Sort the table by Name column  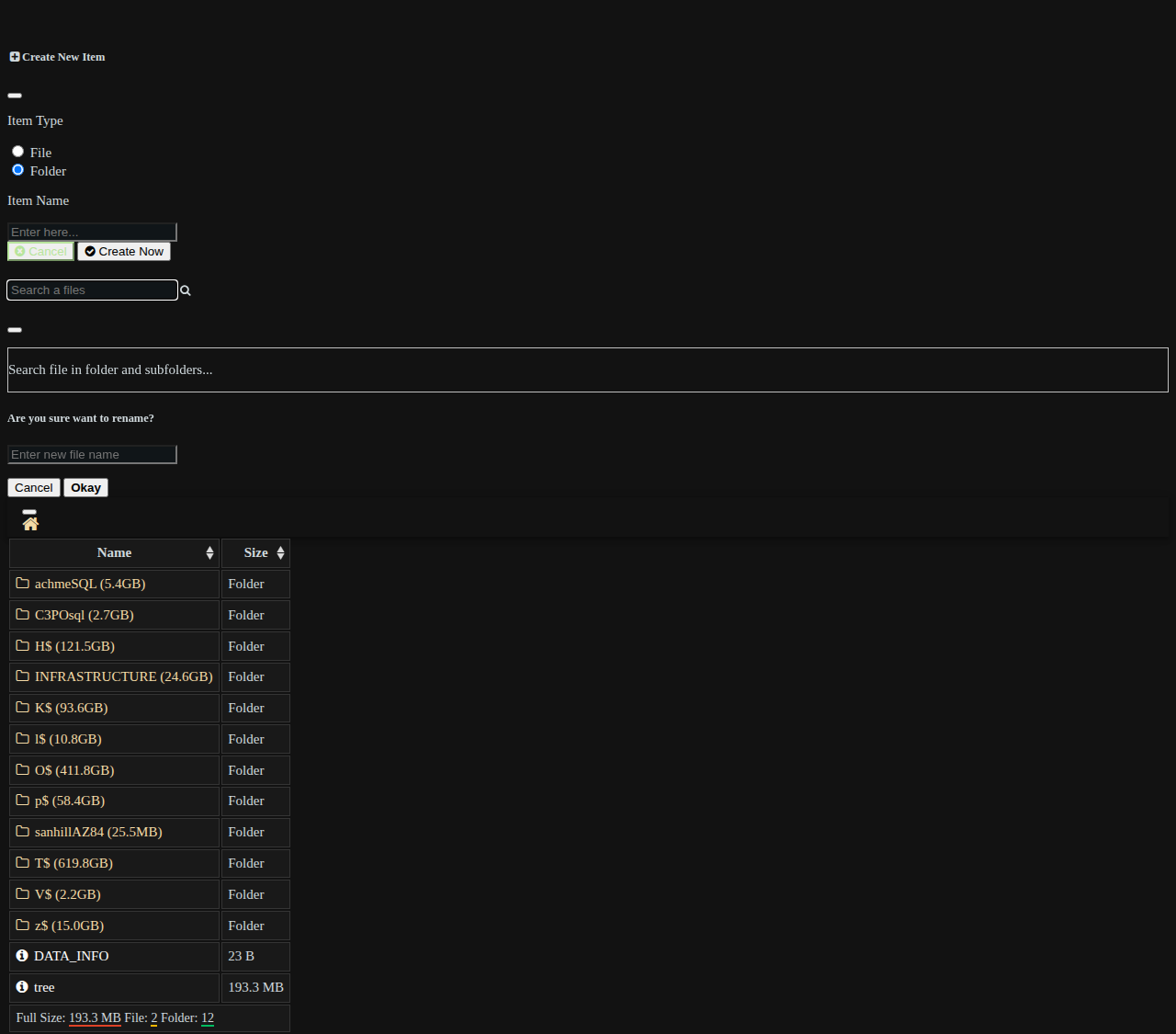[x=114, y=553]
